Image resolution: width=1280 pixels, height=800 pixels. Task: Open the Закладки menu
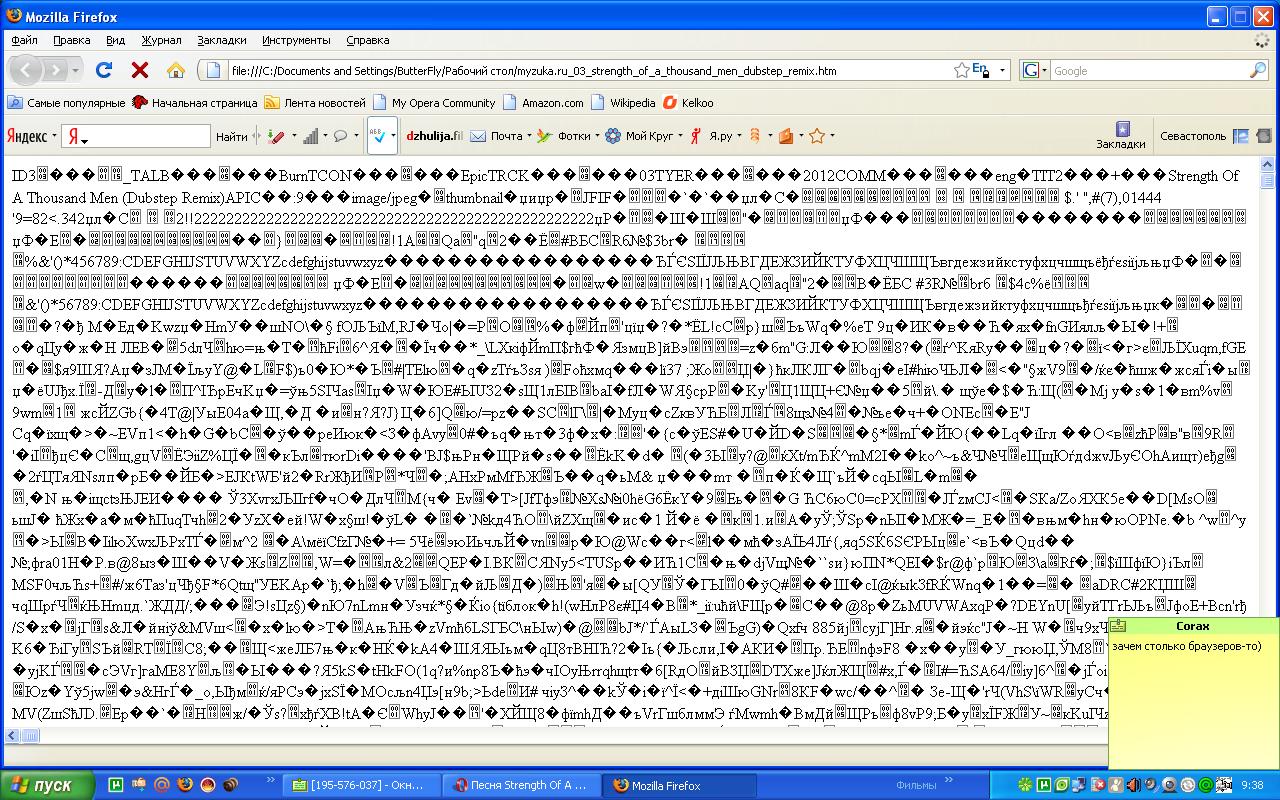pos(222,40)
